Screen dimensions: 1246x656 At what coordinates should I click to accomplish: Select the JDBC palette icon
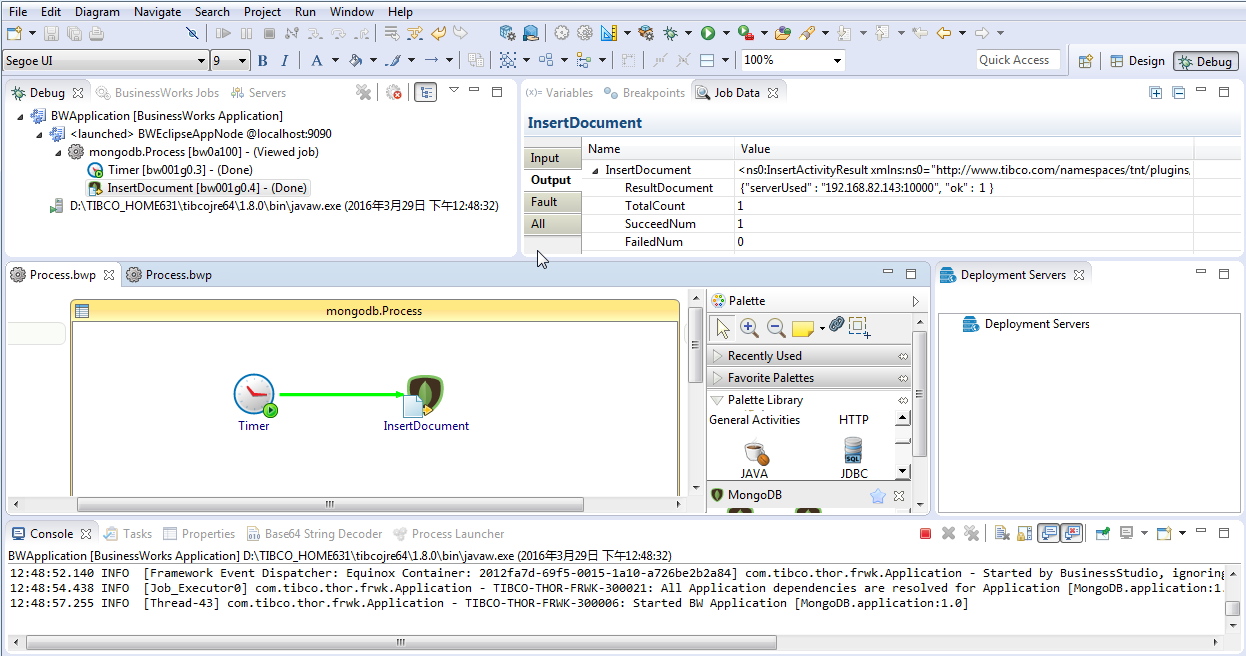[x=853, y=451]
